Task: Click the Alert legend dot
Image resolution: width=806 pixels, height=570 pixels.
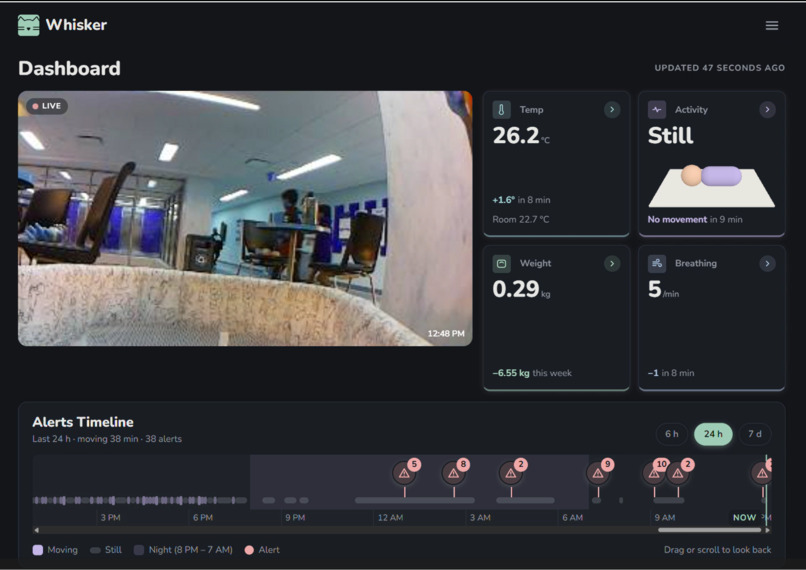Action: click(x=249, y=550)
